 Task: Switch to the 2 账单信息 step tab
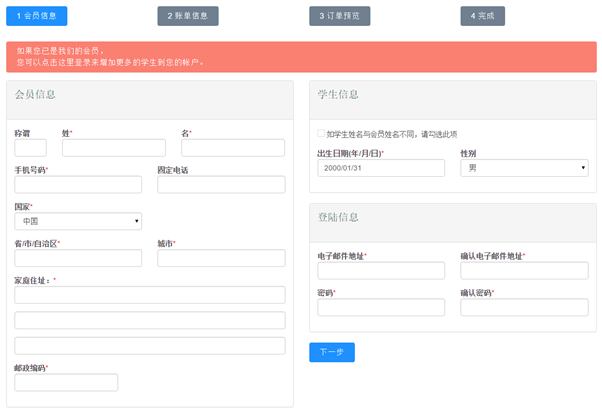187,16
